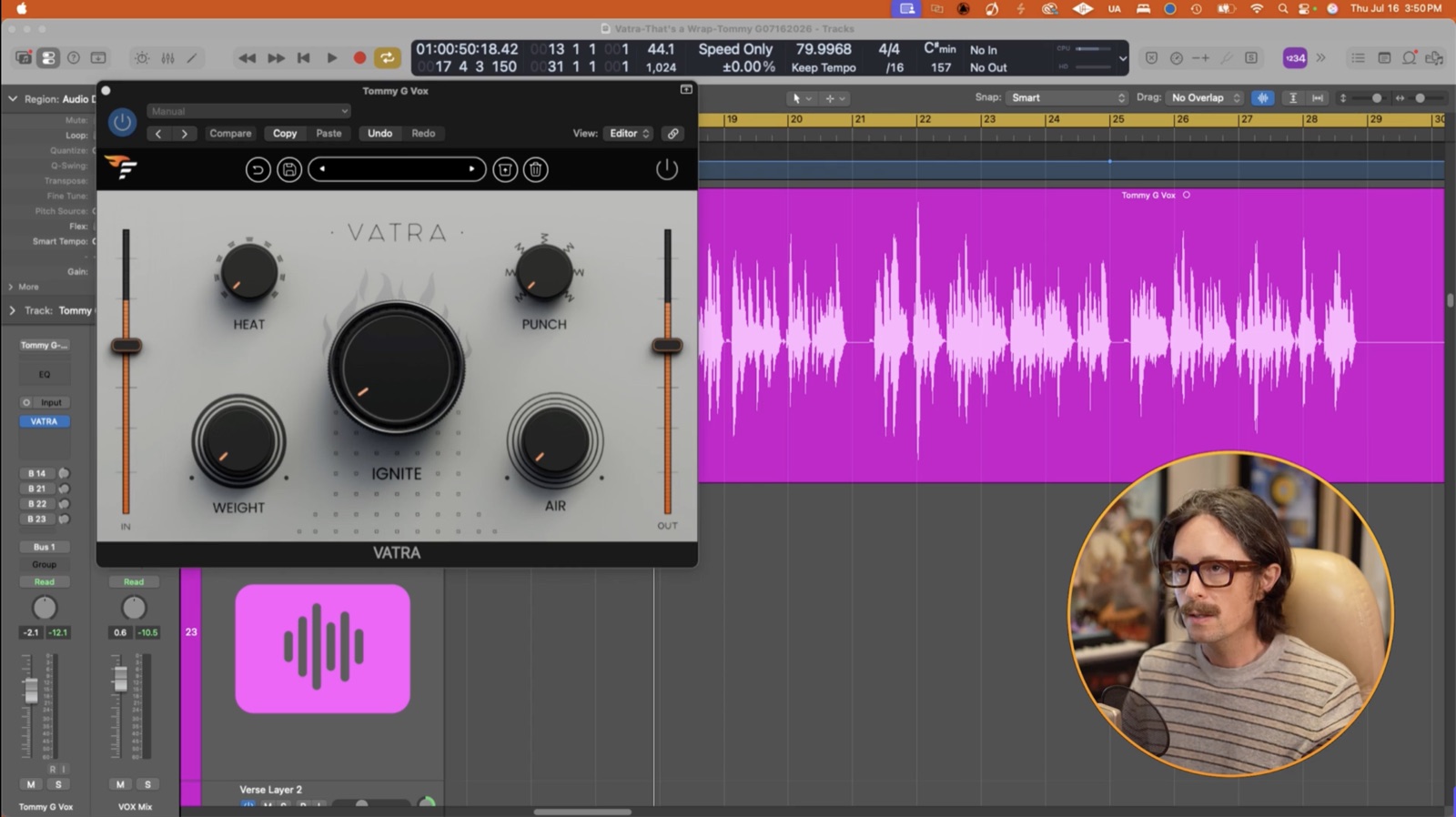This screenshot has height=817, width=1456.
Task: Open the List Editors icon
Action: [1358, 58]
